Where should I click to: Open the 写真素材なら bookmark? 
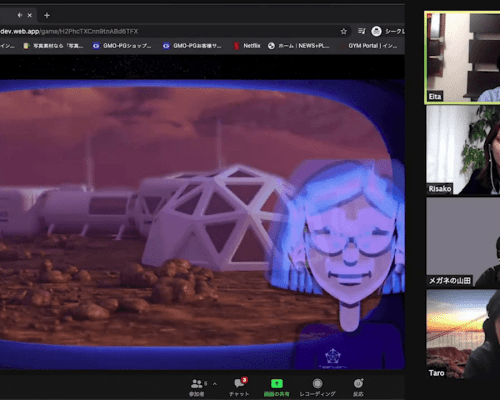click(53, 46)
